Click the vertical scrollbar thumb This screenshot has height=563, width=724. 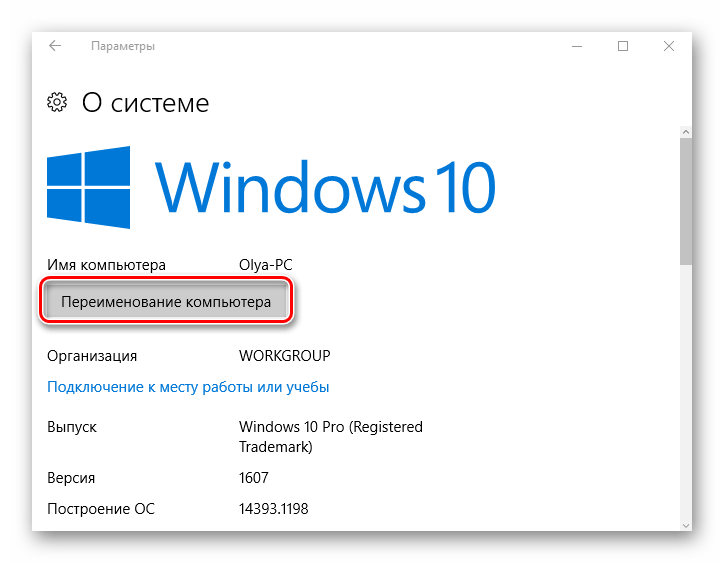686,201
